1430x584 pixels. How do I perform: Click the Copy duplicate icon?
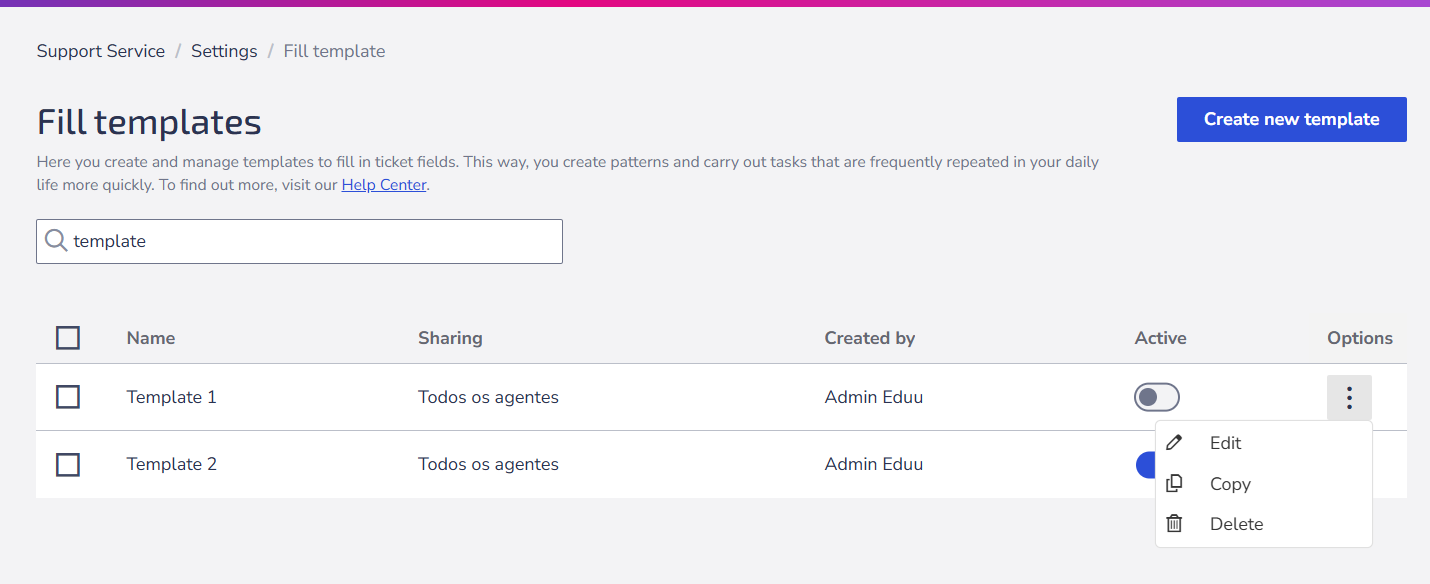click(x=1174, y=483)
